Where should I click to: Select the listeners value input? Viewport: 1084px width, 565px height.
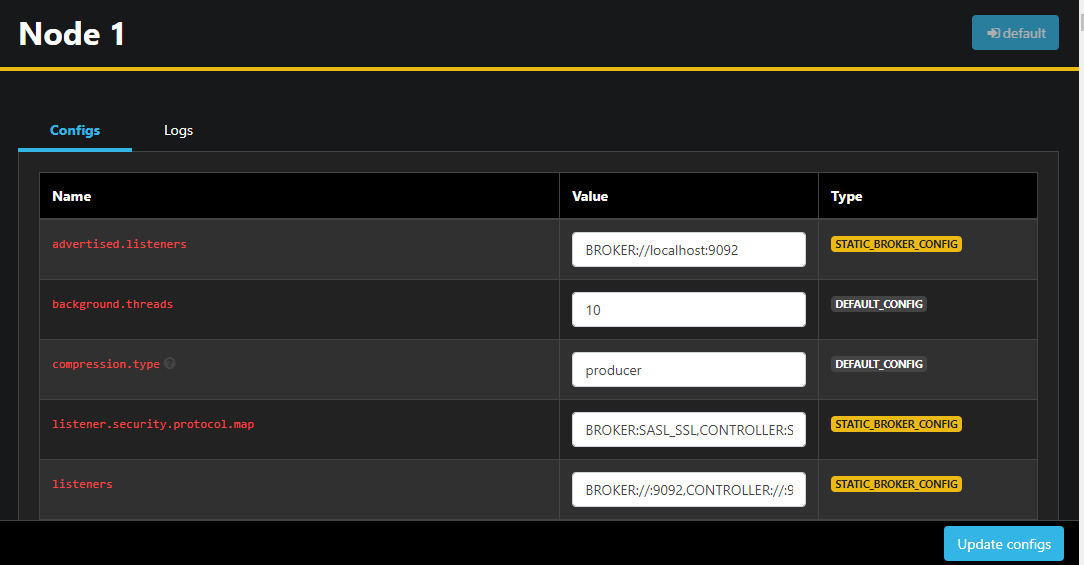click(688, 490)
